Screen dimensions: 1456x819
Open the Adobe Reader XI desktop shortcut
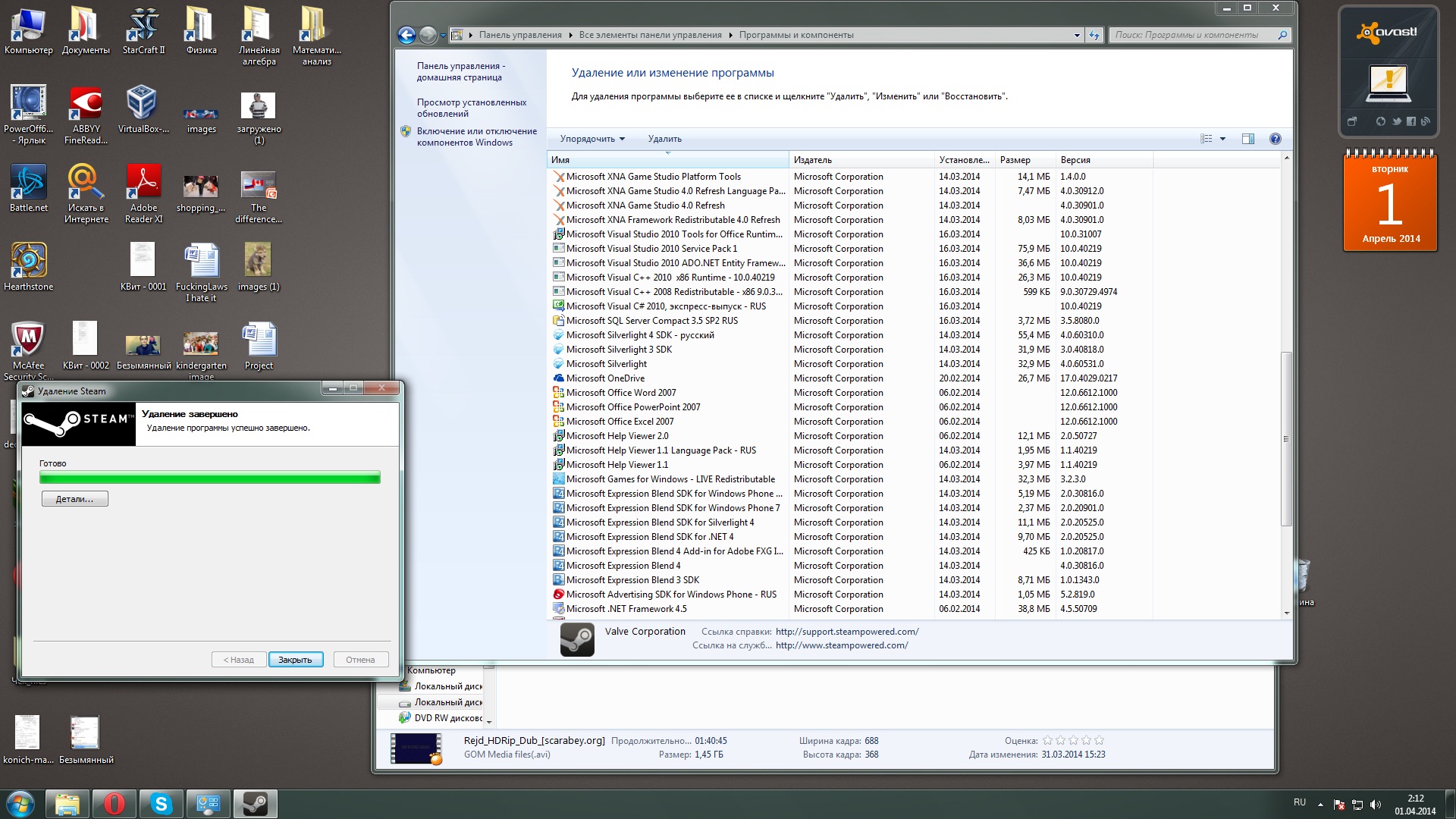[143, 193]
